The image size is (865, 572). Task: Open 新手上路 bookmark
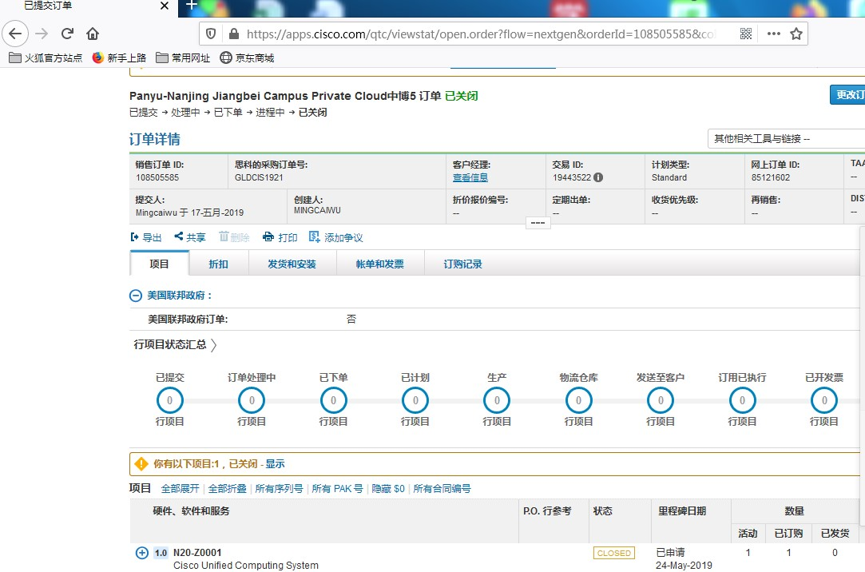point(119,58)
